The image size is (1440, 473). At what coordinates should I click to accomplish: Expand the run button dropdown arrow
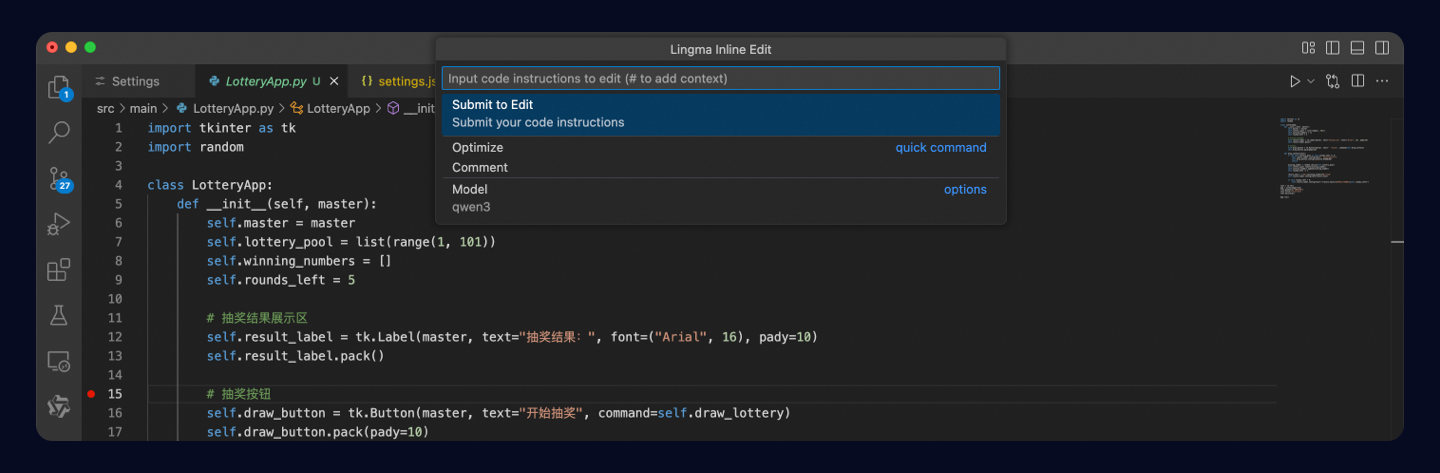1310,81
